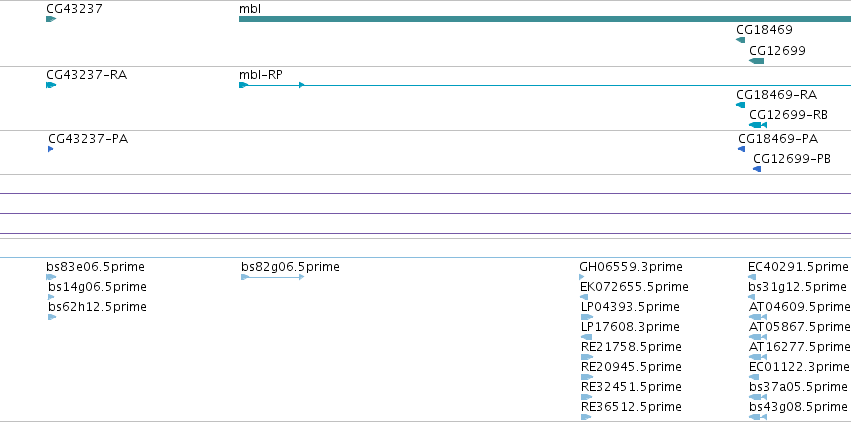Screen dimensions: 851x422
Task: Select EST label AT04609.5prime
Action: pos(800,307)
